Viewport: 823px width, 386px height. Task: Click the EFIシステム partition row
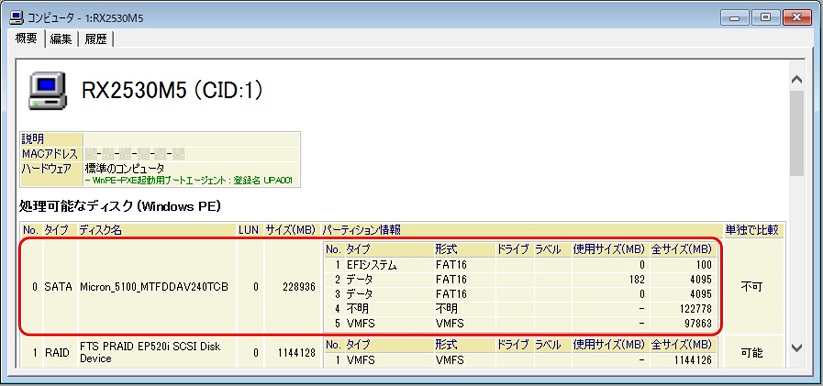519,265
